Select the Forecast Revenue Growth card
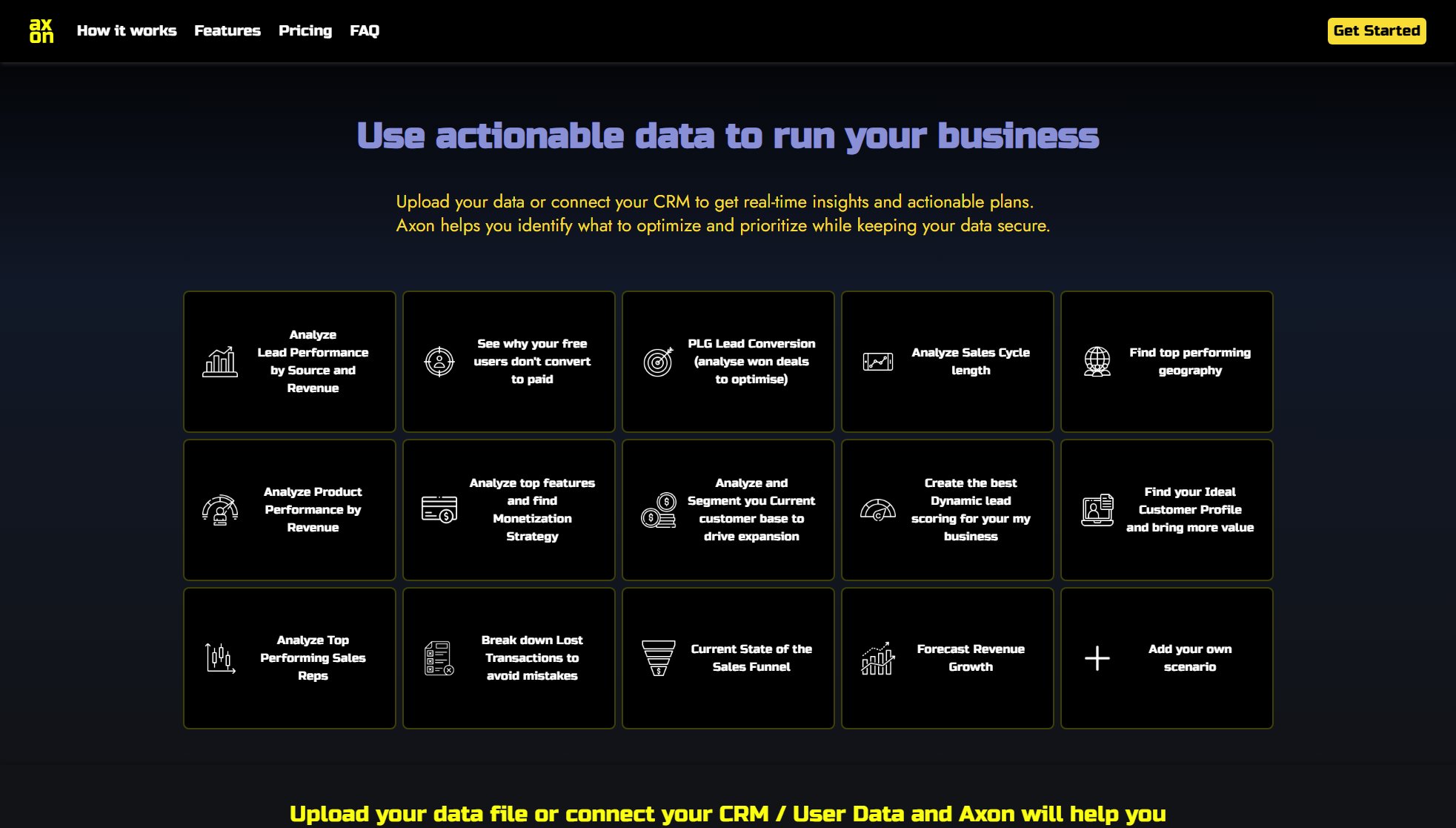The height and width of the screenshot is (828, 1456). pos(947,658)
